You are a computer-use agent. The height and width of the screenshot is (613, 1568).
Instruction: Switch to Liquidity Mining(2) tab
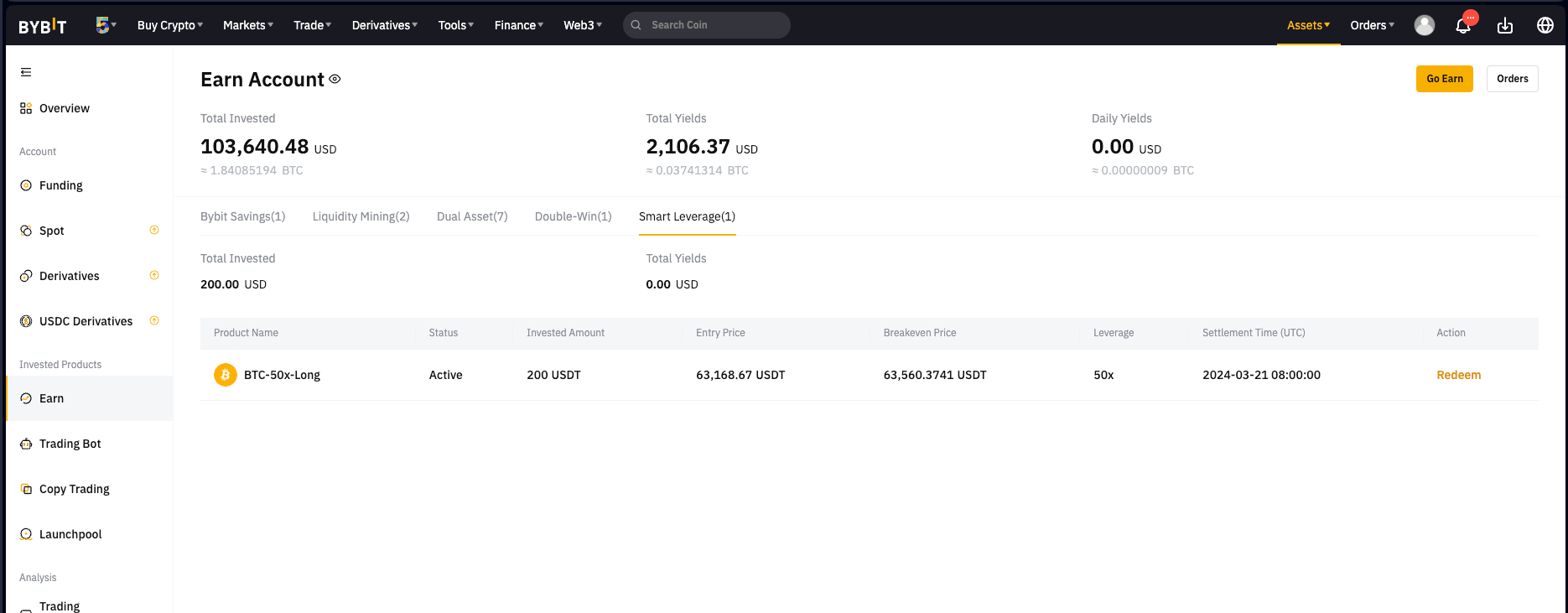tap(361, 216)
